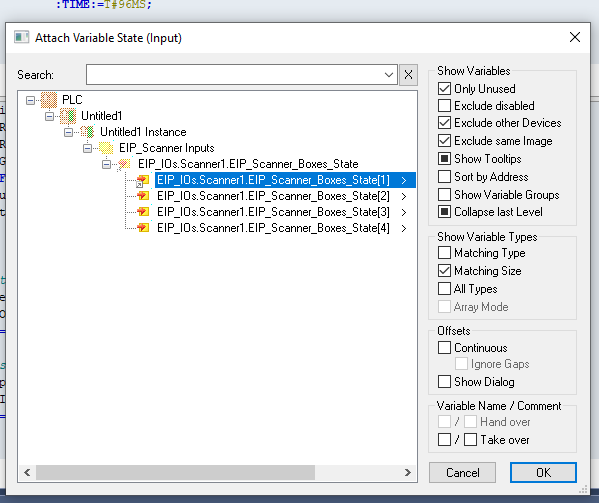Screen dimensions: 599x503
Task: Click the input variable icon for State[4]
Action: pos(143,228)
